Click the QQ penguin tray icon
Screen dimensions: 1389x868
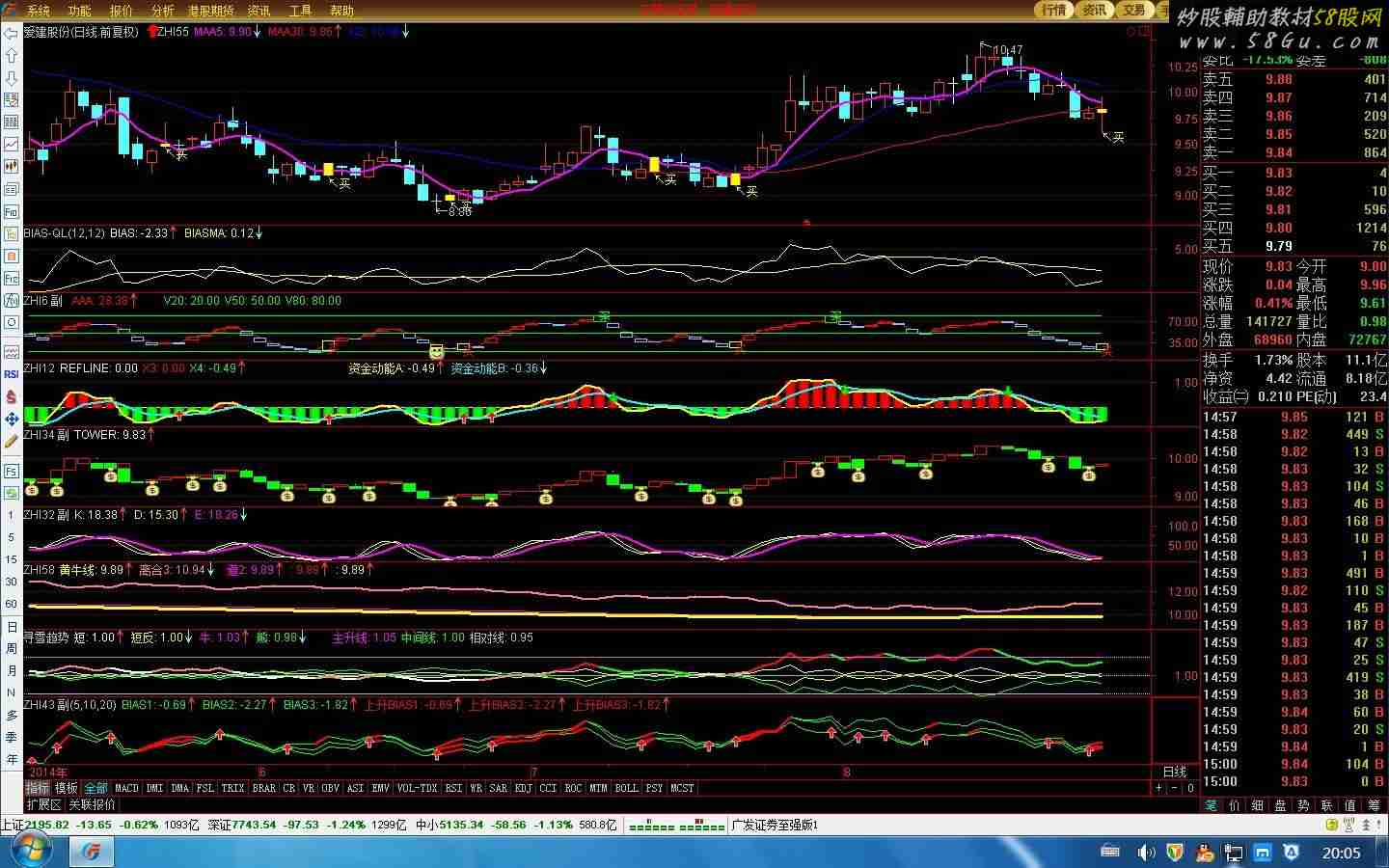[x=1205, y=853]
